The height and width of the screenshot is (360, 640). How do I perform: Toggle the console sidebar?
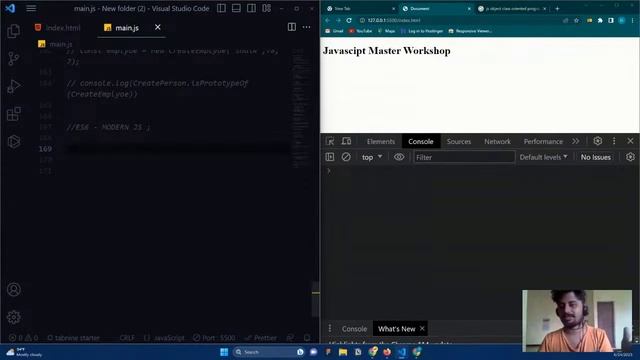click(x=330, y=157)
